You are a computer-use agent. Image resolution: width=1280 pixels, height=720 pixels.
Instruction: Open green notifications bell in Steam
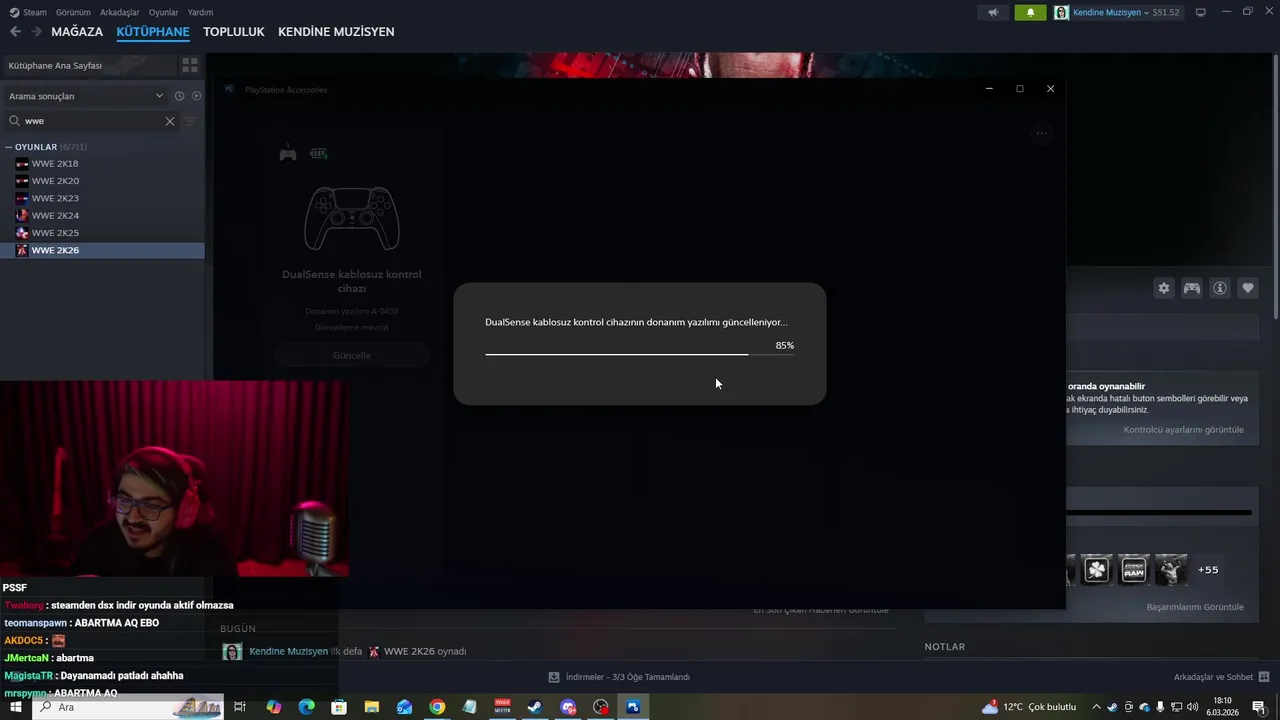1030,12
